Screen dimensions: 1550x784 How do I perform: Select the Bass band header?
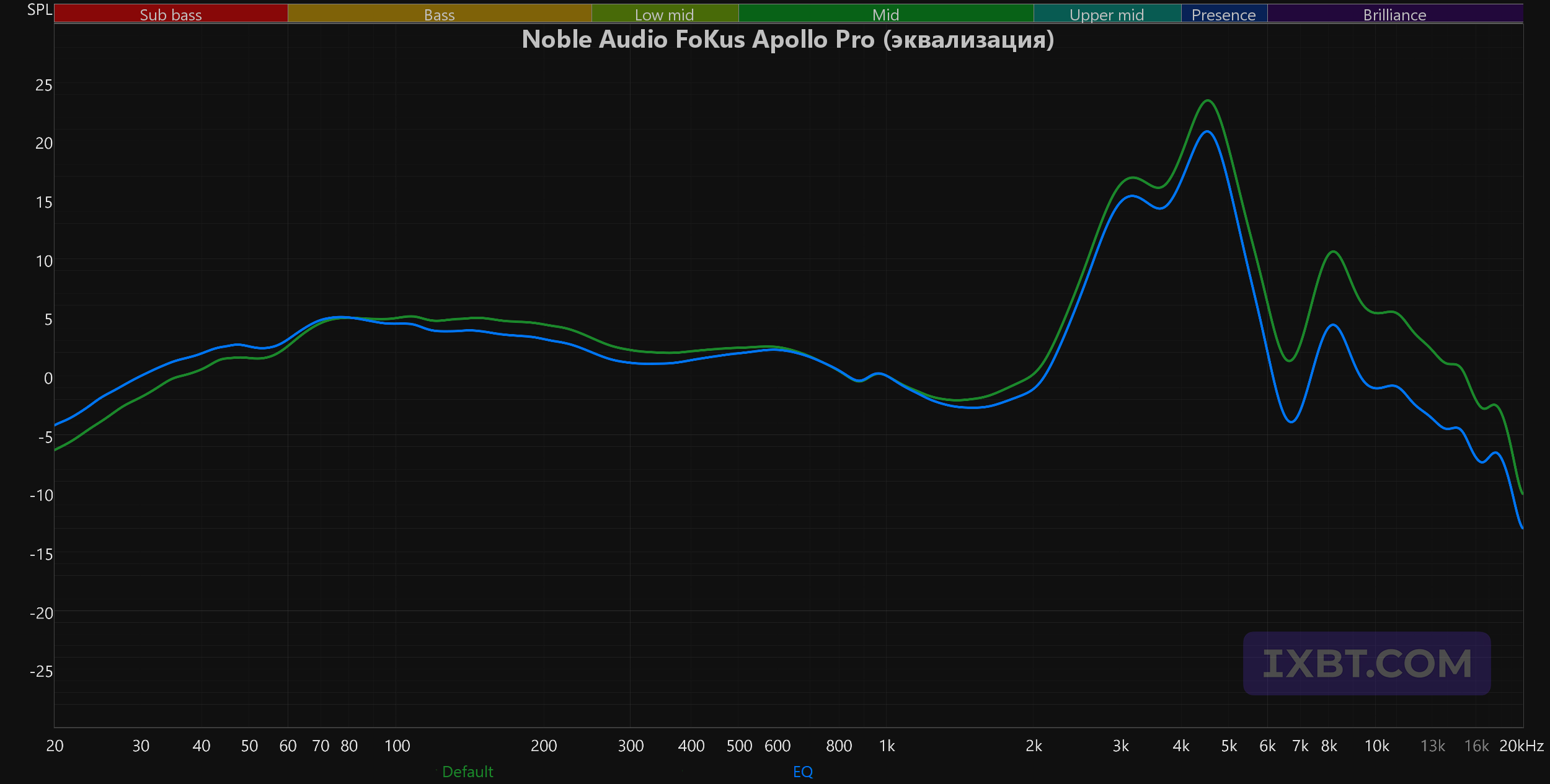[x=440, y=14]
